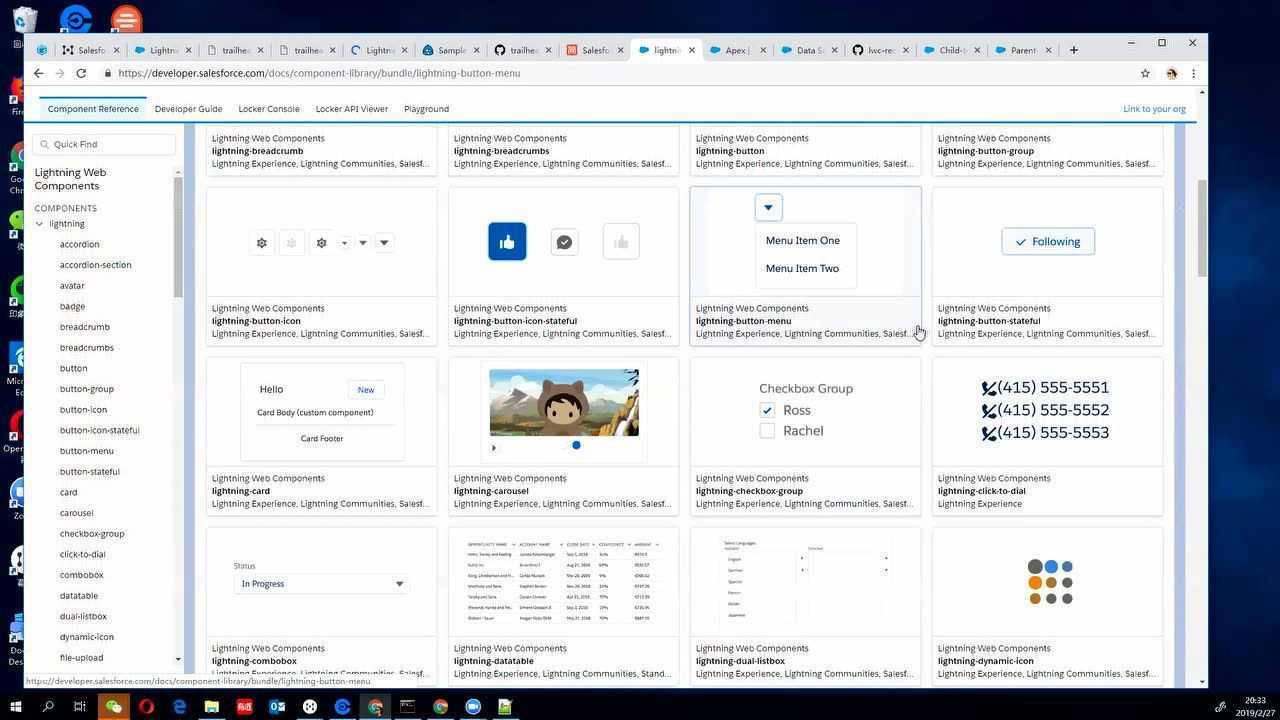
Task: Click inside the Quick Find search field
Action: pyautogui.click(x=105, y=143)
